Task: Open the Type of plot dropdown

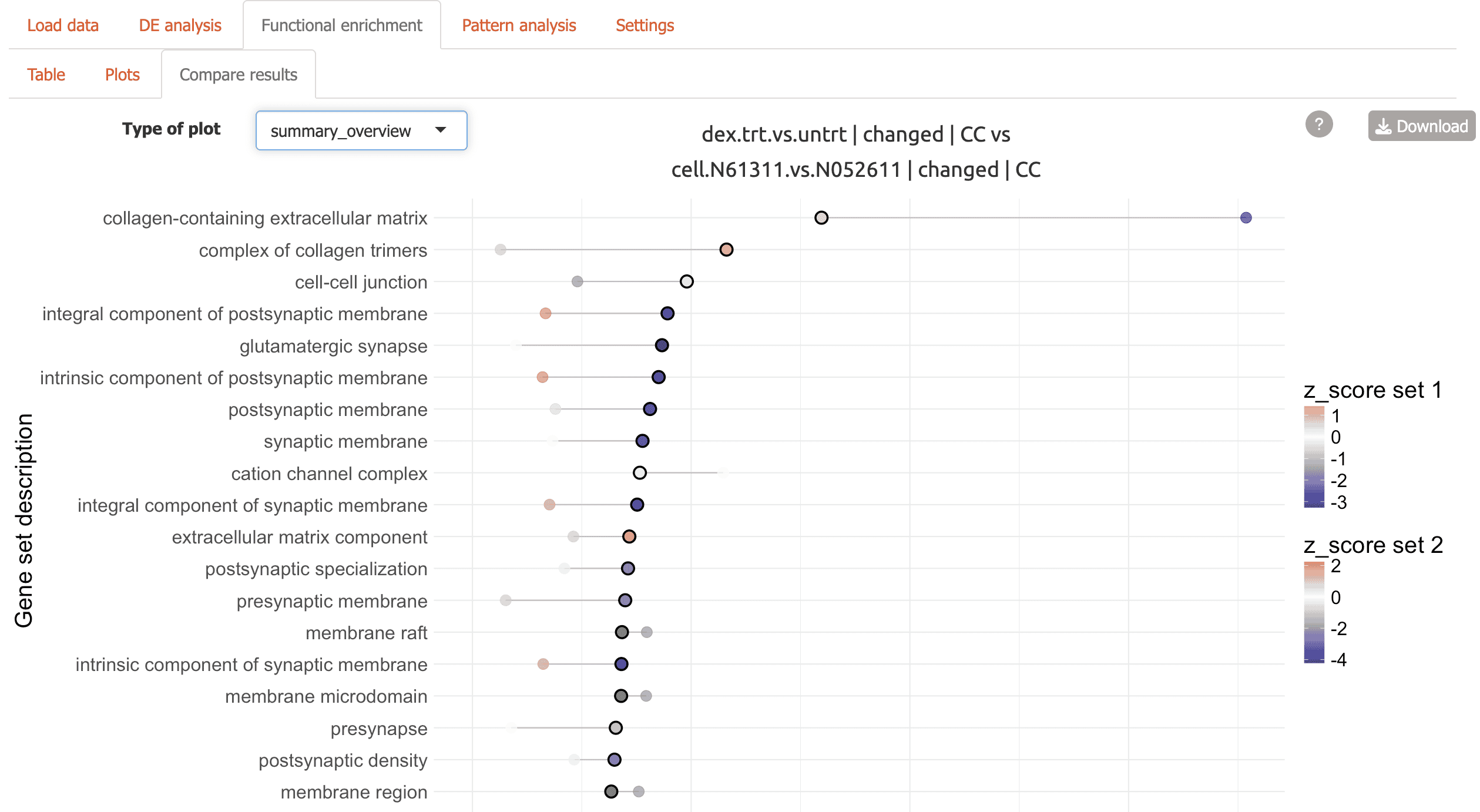Action: click(361, 130)
